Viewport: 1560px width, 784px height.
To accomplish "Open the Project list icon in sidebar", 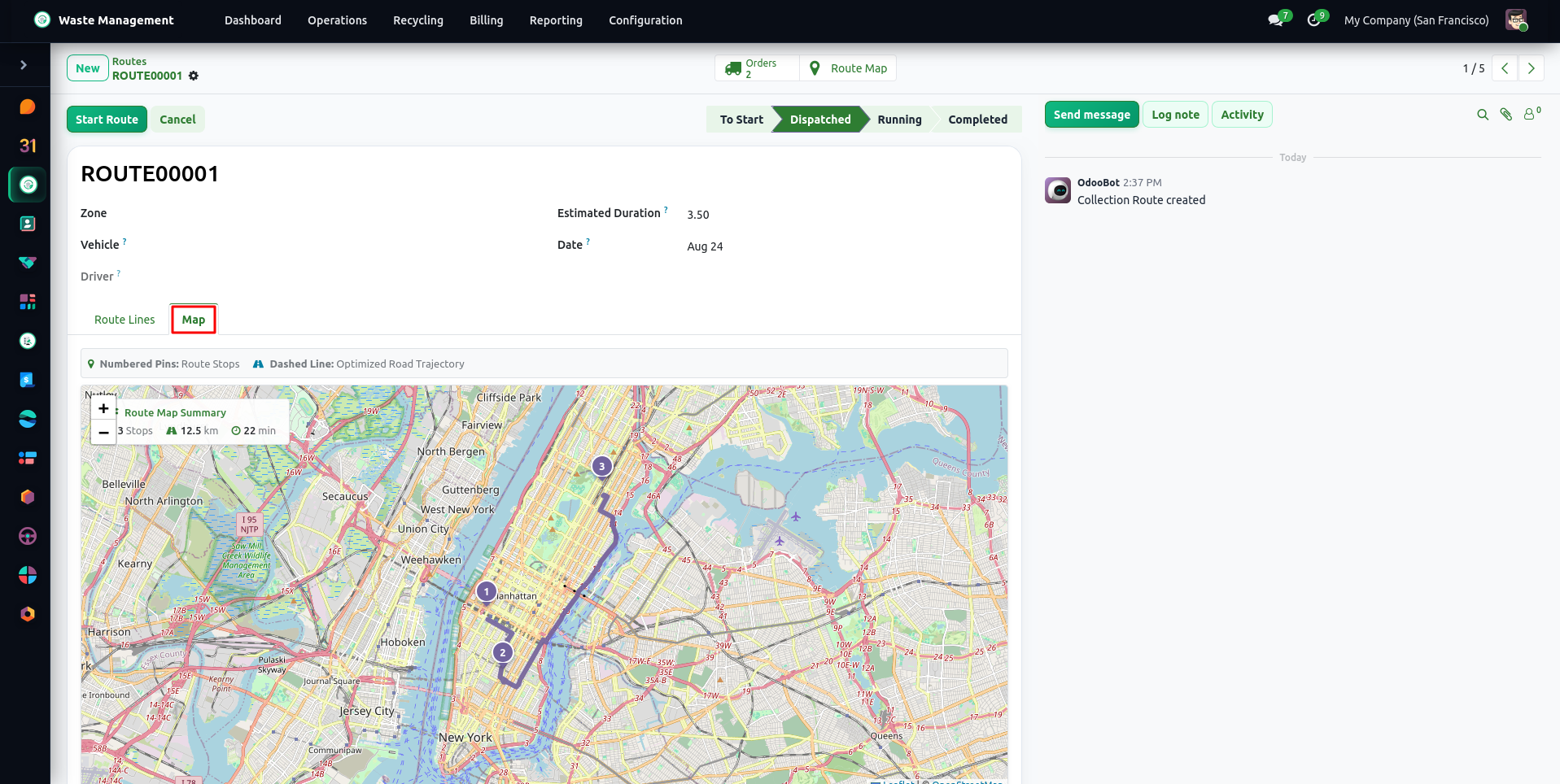I will tap(28, 458).
